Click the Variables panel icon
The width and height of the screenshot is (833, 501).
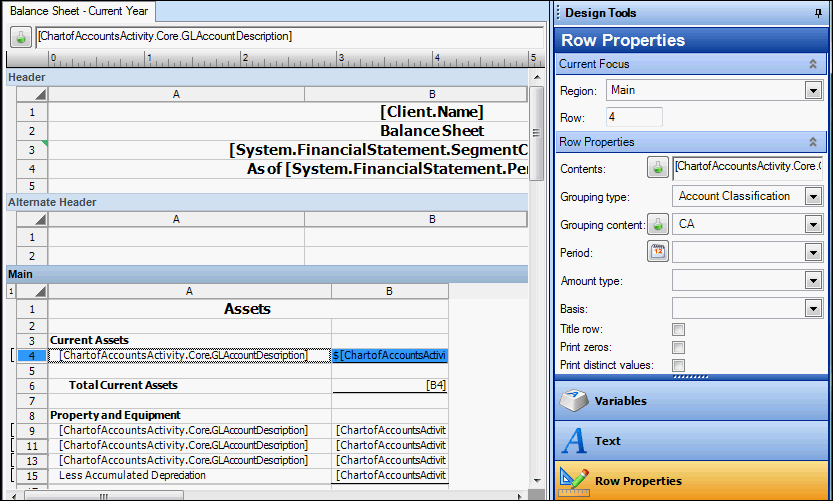[x=574, y=400]
